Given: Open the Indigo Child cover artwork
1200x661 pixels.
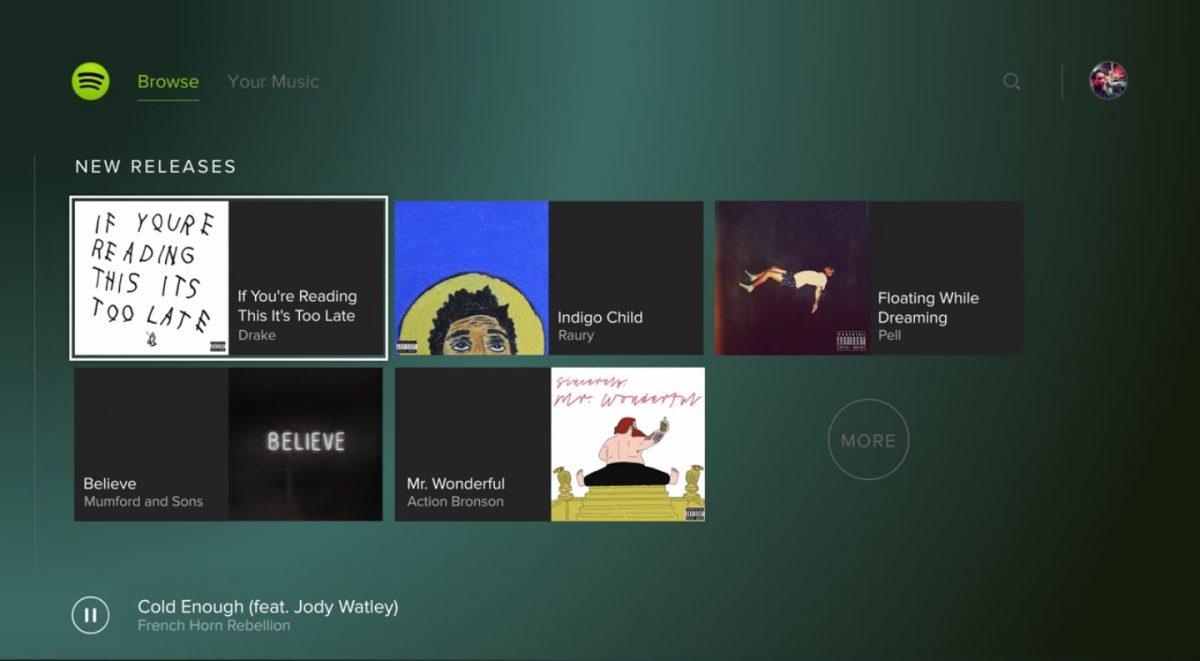Looking at the screenshot, I should [x=472, y=278].
